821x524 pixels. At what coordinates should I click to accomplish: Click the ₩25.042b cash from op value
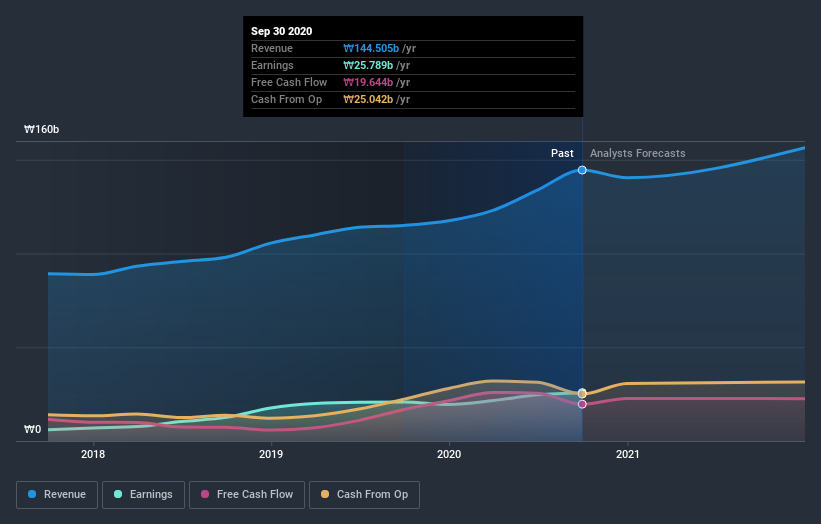[x=368, y=99]
